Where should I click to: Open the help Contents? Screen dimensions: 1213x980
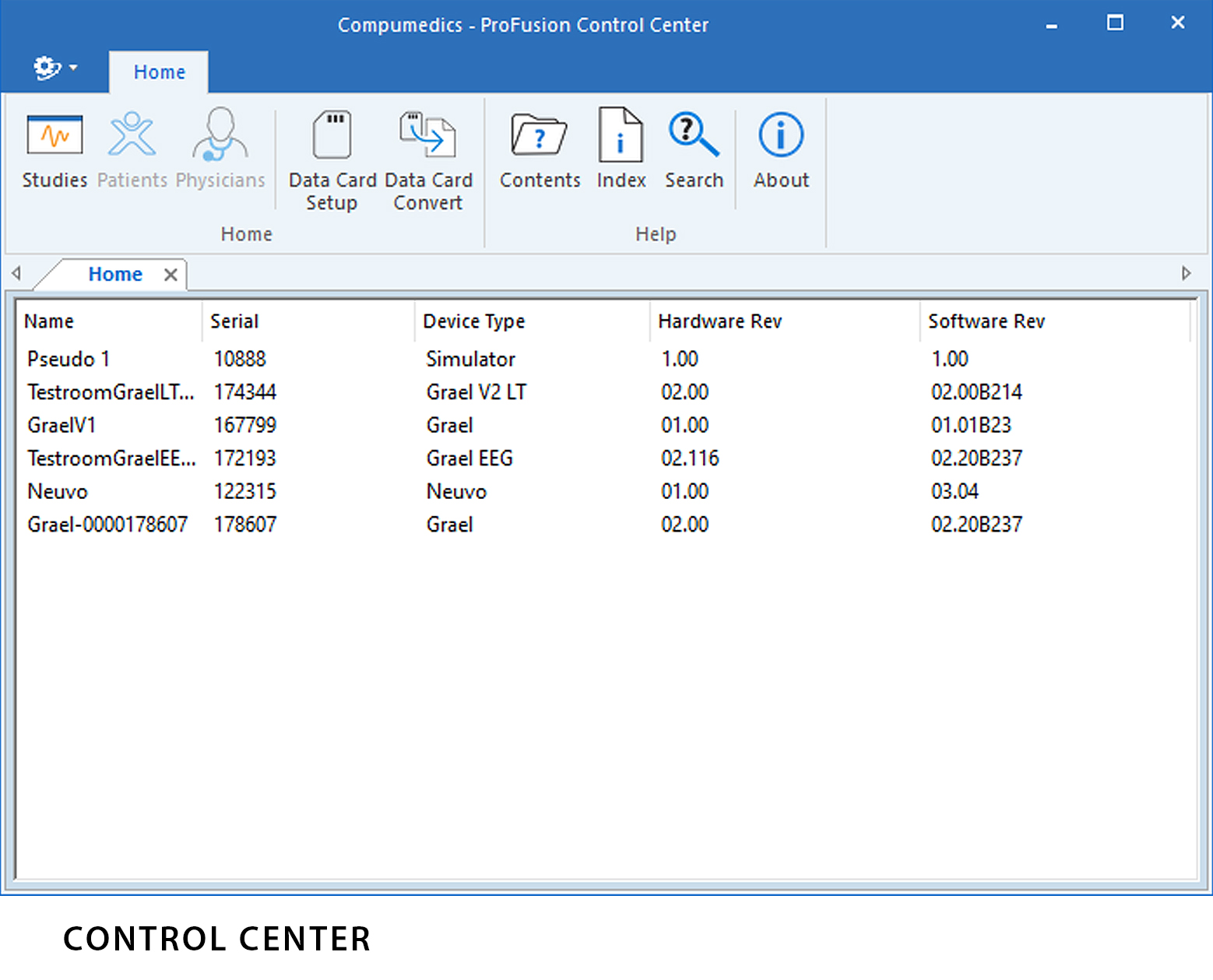(x=539, y=149)
